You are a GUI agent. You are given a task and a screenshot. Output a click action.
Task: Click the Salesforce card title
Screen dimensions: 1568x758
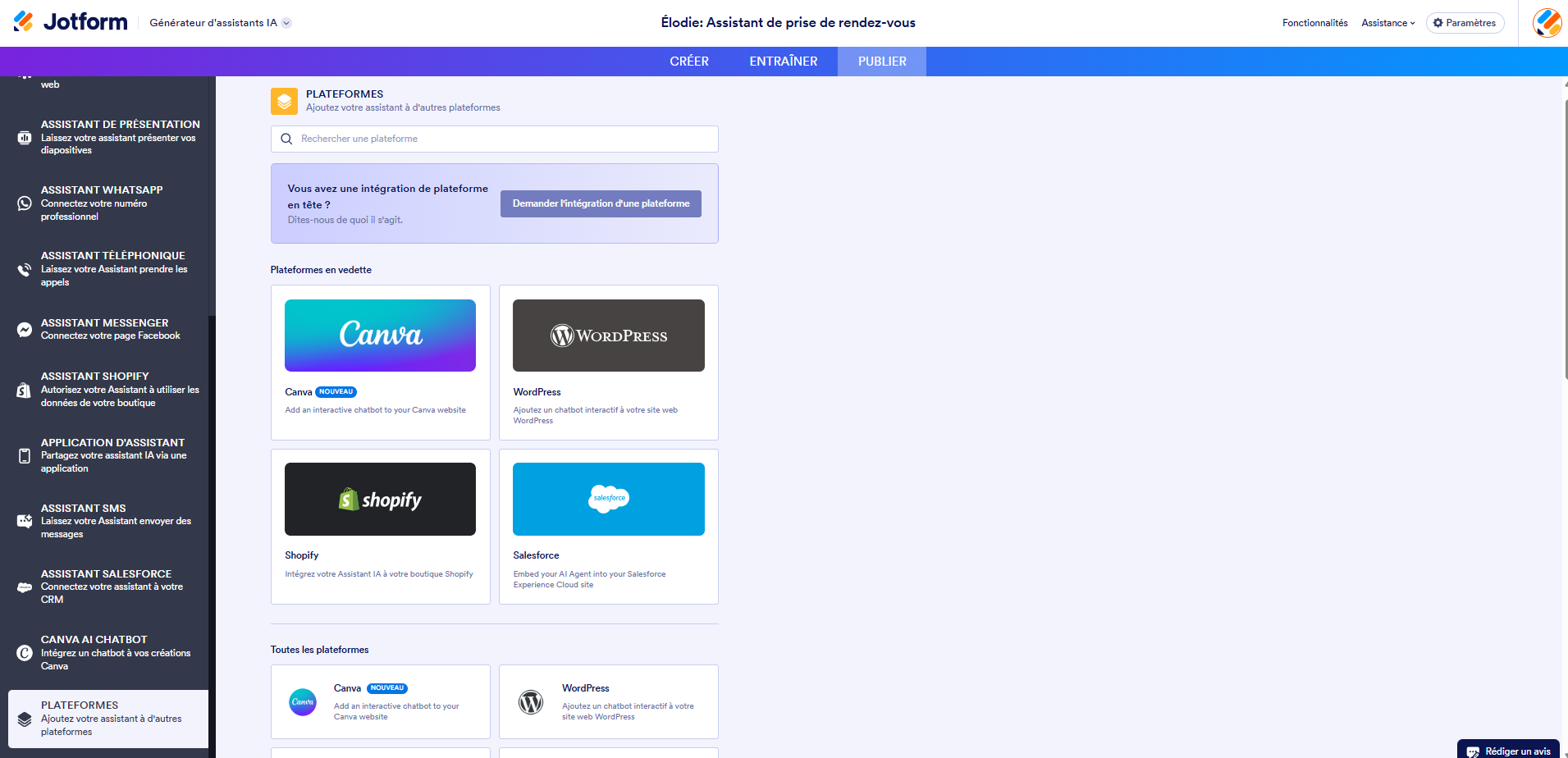pos(537,555)
